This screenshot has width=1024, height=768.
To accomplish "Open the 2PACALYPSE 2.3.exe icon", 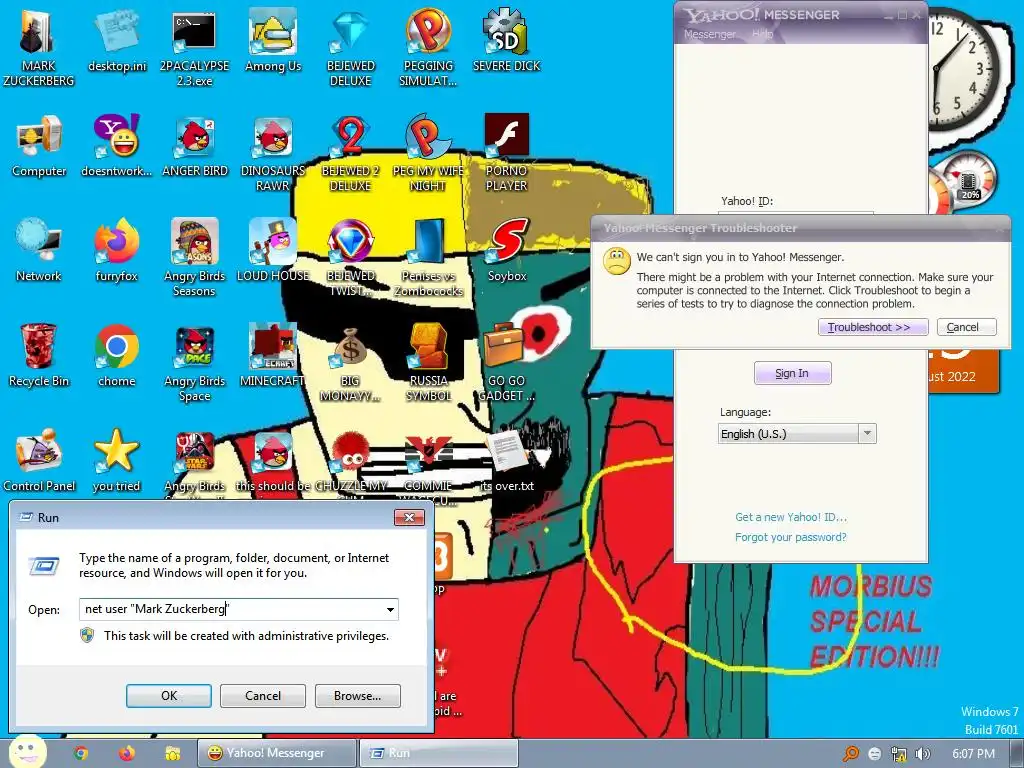I will click(194, 33).
